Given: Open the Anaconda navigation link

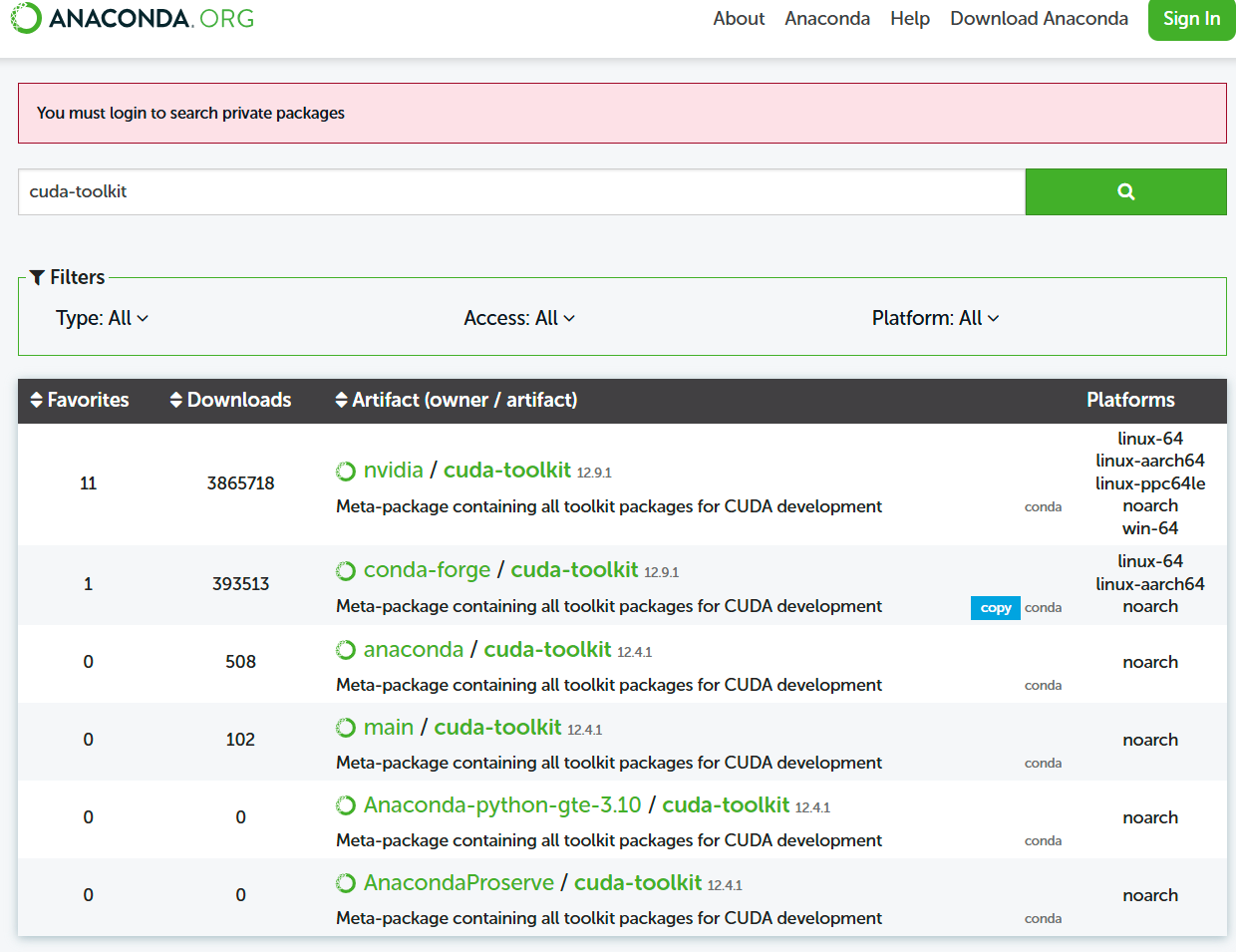Looking at the screenshot, I should pos(827,19).
